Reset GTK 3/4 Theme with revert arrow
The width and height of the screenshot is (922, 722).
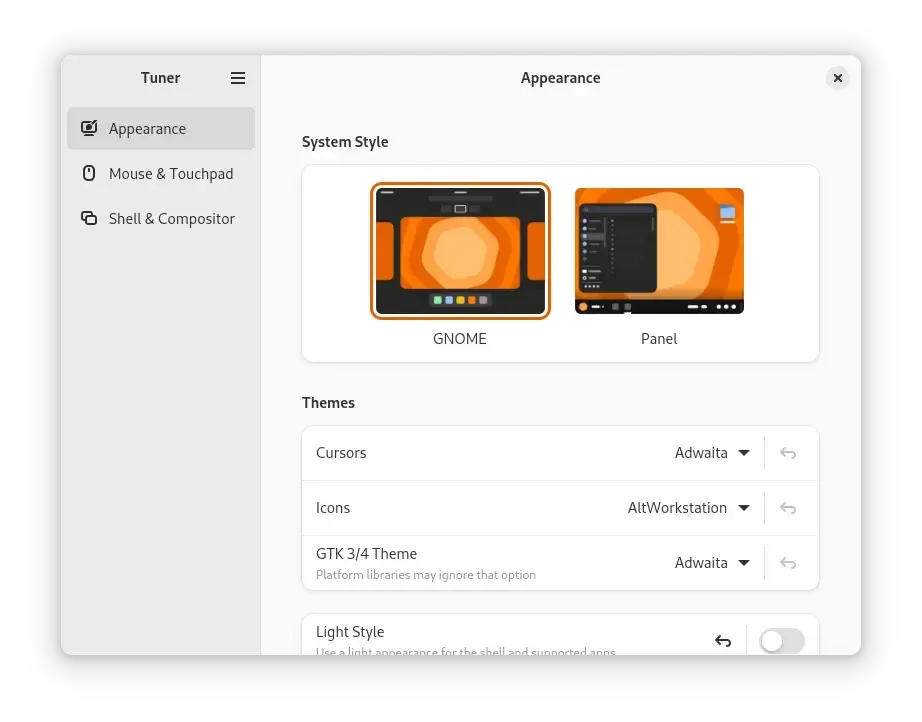[x=788, y=562]
